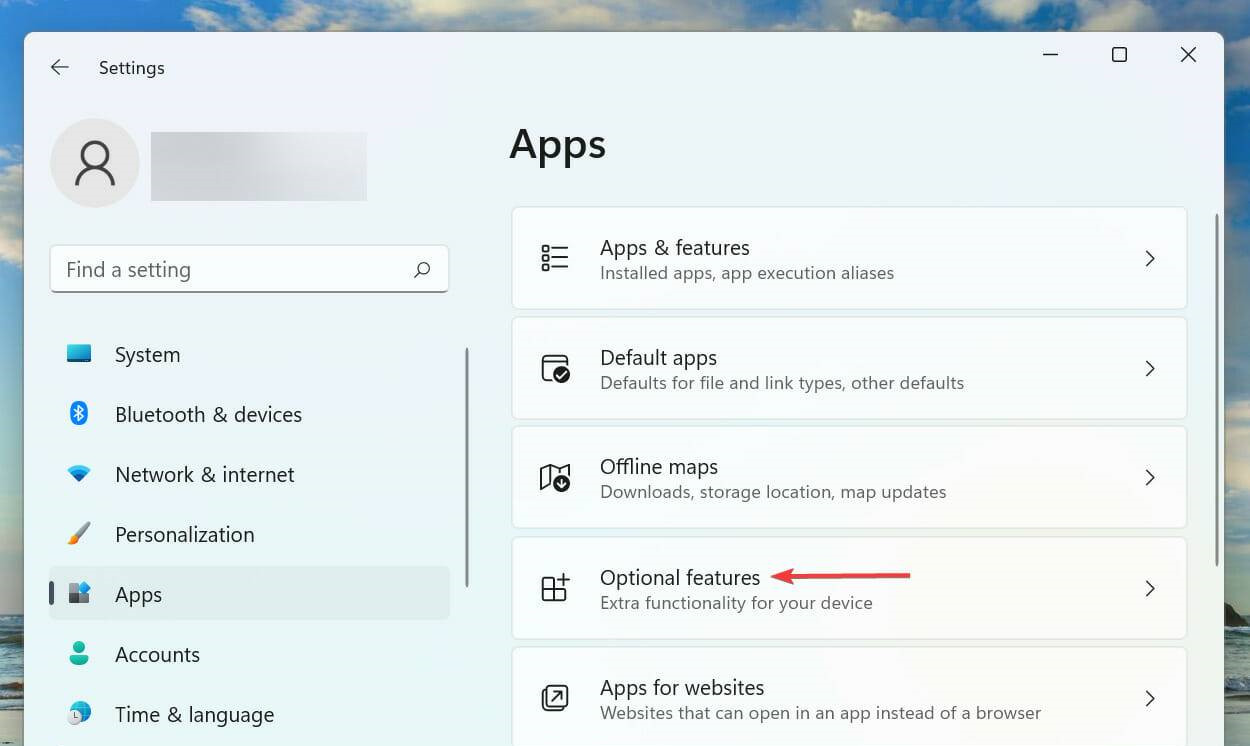Click the right-side vertical scrollbar
The height and width of the screenshot is (746, 1250).
(1216, 390)
